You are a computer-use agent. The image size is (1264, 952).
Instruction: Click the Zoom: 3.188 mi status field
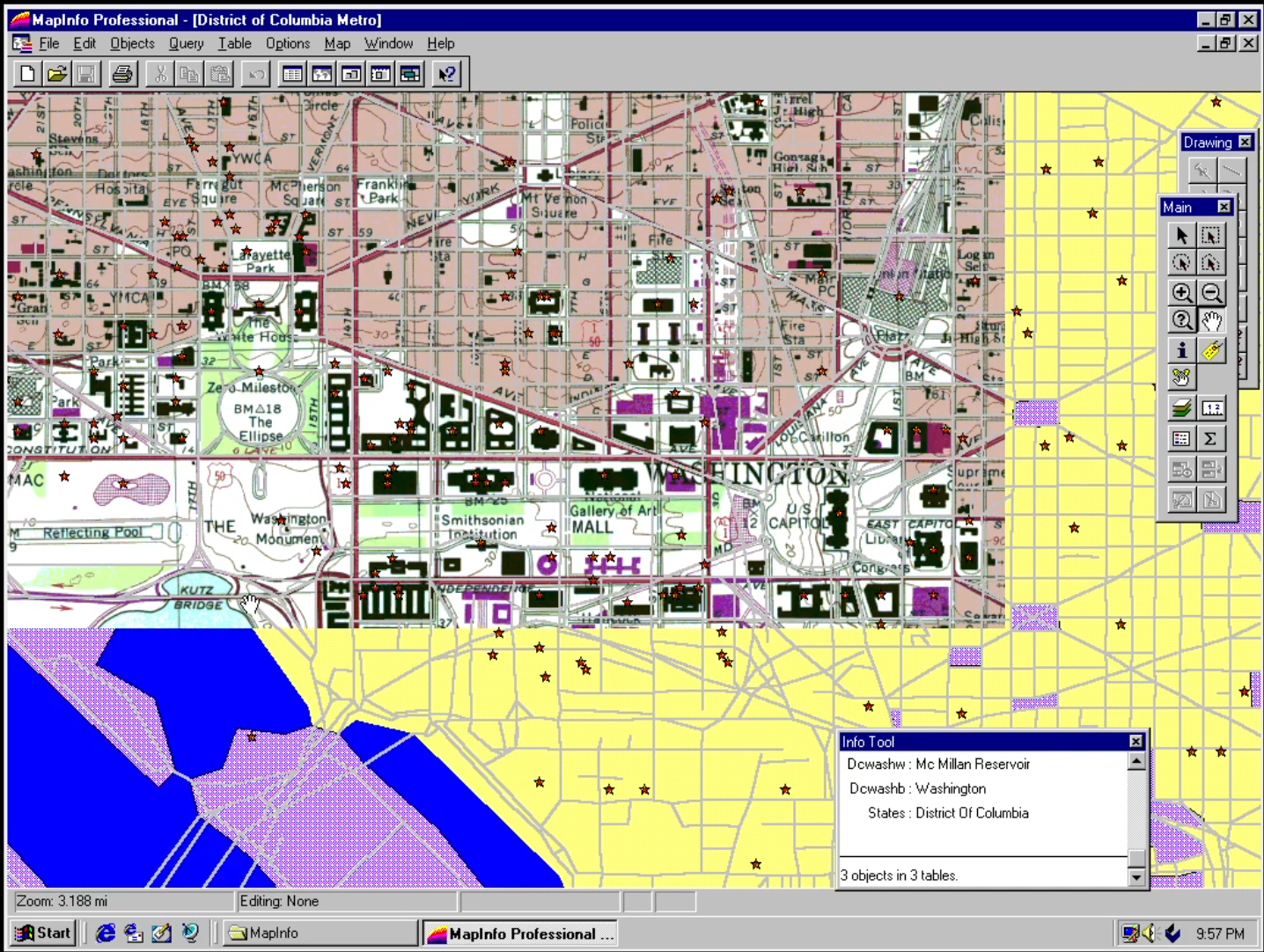click(x=122, y=901)
